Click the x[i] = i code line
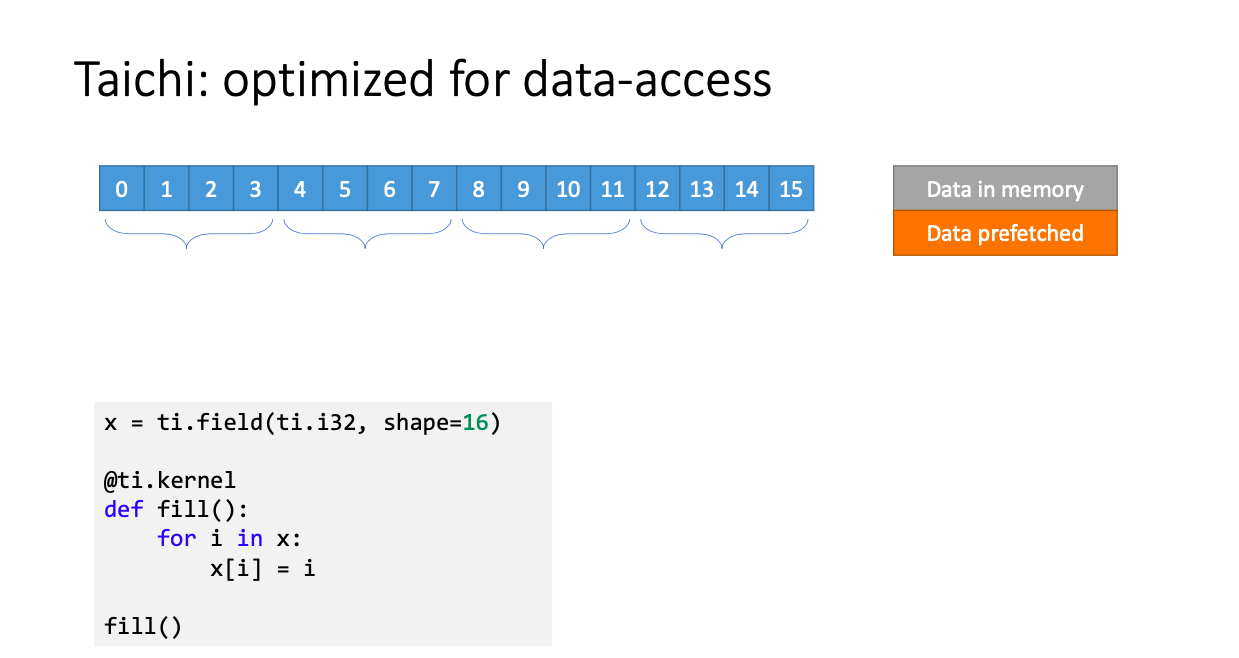 (x=263, y=568)
